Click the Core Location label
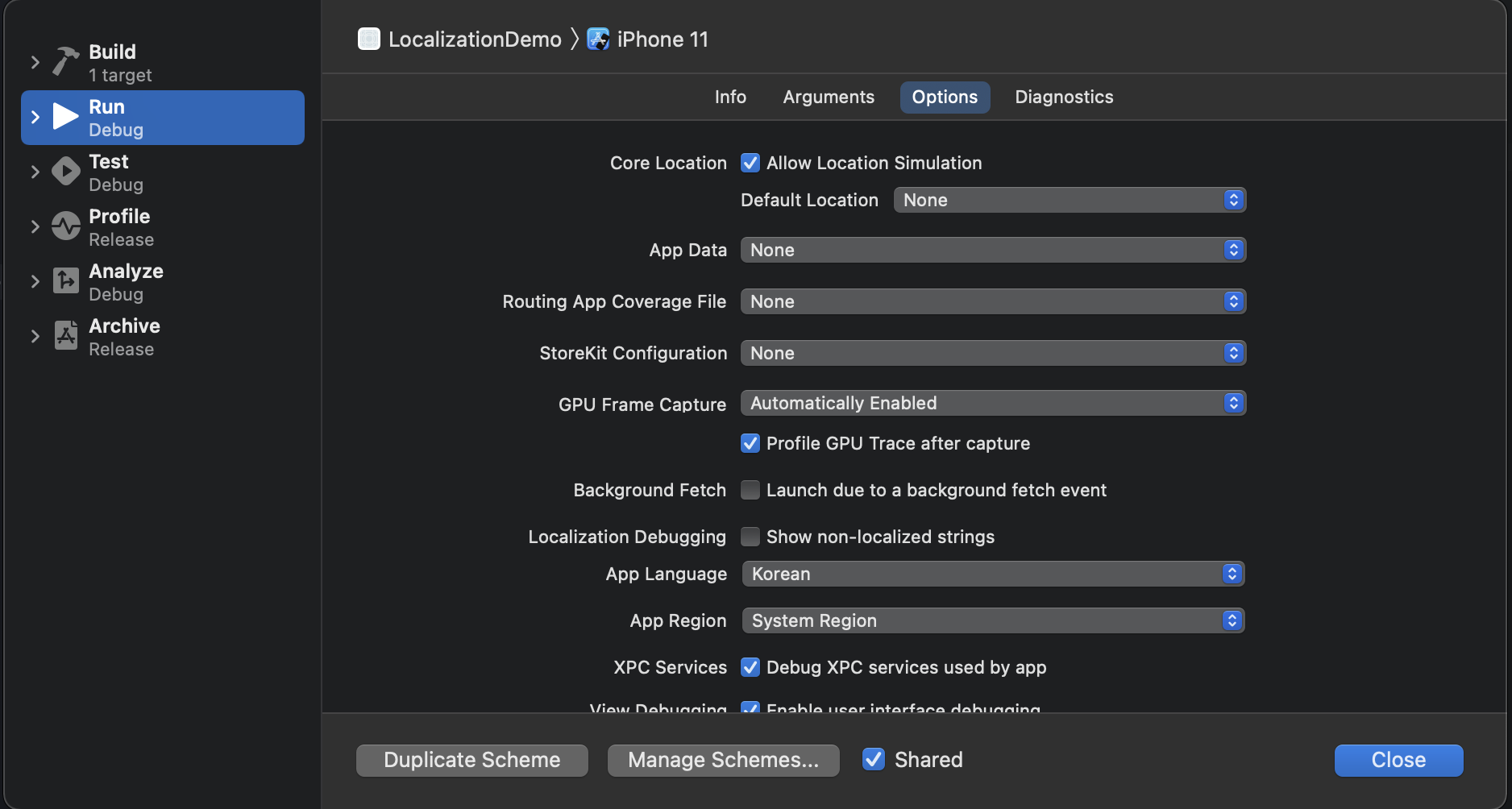The height and width of the screenshot is (809, 1512). pyautogui.click(x=668, y=163)
